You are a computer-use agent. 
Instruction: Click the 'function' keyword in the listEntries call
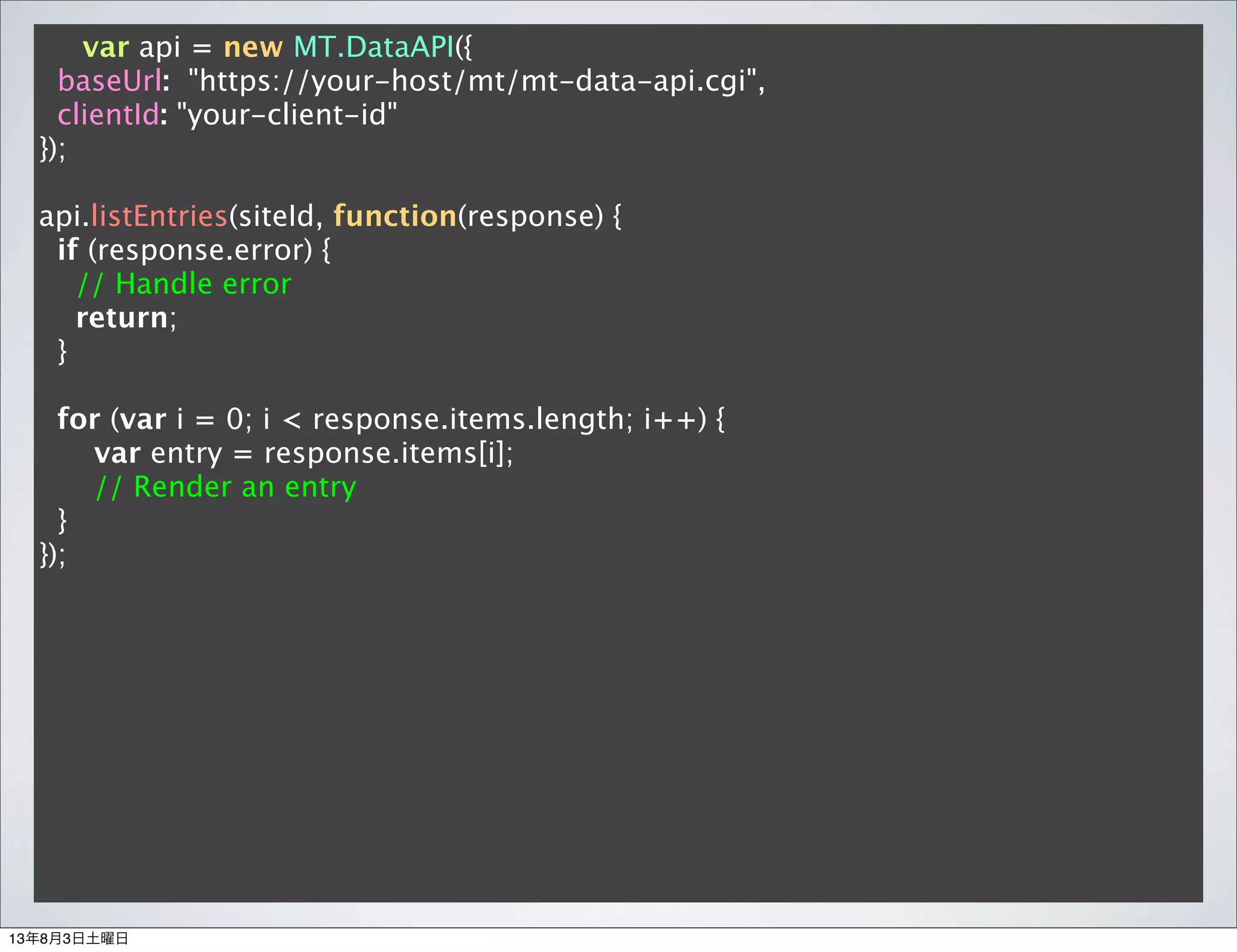pyautogui.click(x=395, y=216)
